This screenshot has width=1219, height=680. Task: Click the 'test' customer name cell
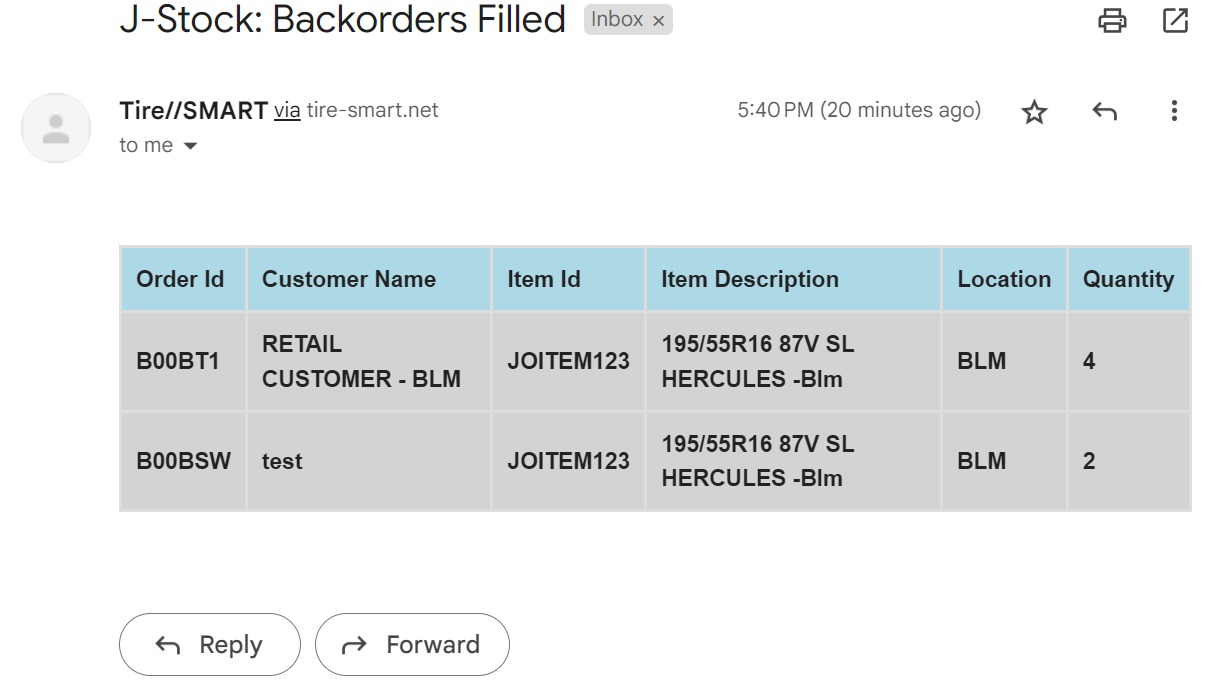point(282,461)
